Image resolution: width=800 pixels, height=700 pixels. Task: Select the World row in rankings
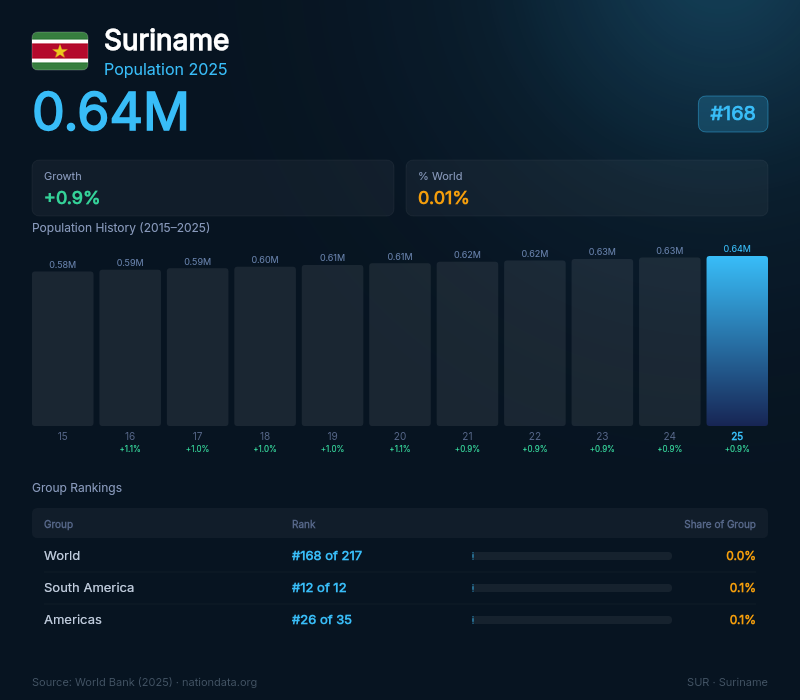click(400, 556)
